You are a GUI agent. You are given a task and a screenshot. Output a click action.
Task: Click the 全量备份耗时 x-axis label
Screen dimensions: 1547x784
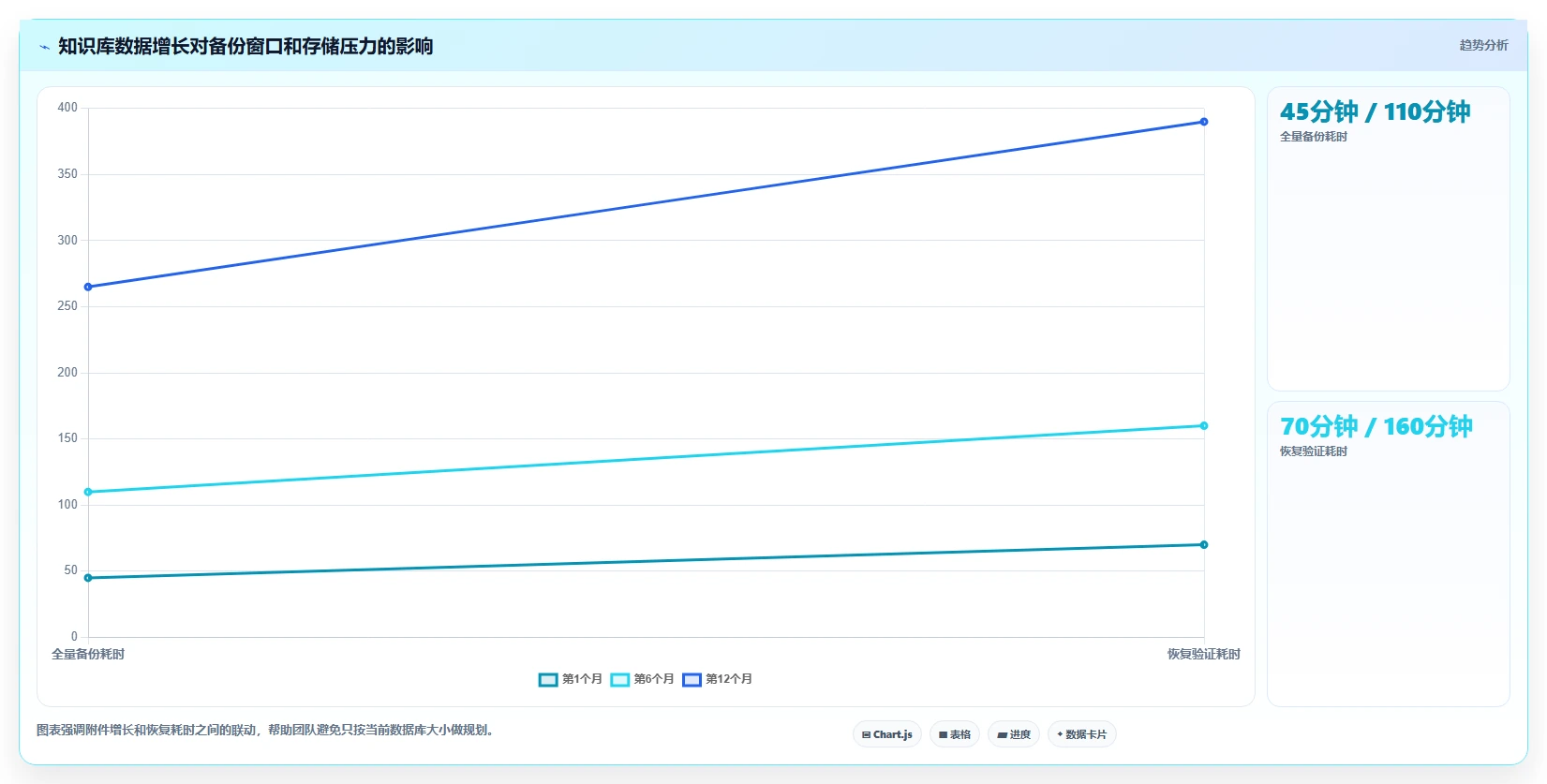coord(88,655)
